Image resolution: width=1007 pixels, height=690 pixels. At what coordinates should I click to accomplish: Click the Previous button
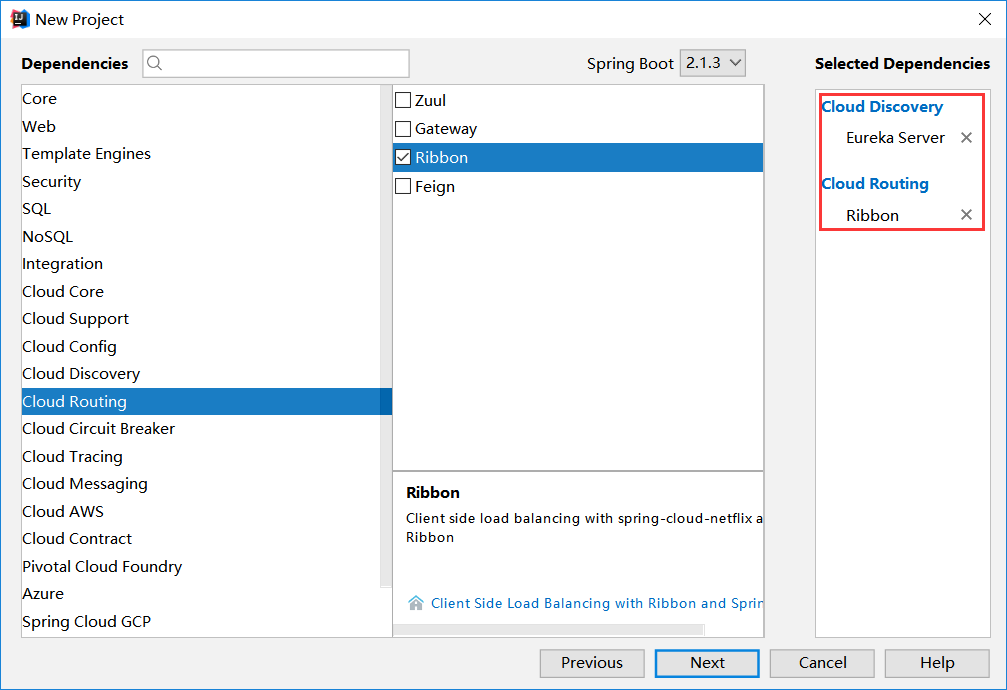point(592,663)
